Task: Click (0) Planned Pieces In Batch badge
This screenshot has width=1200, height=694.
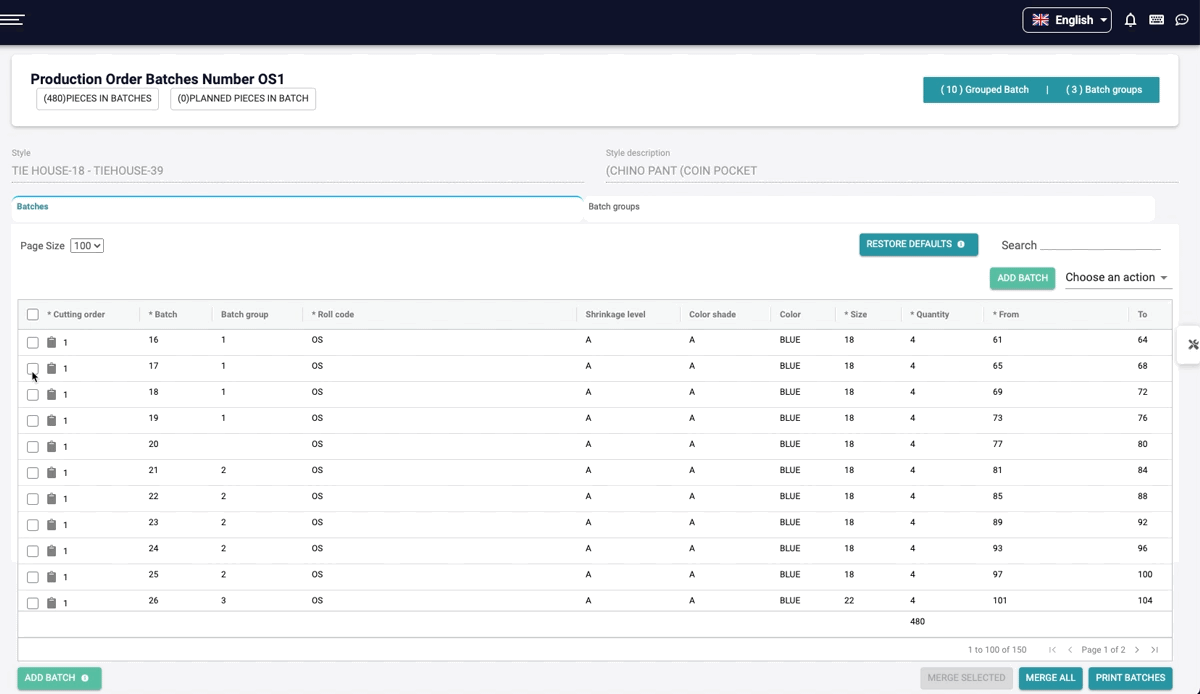Action: pos(243,99)
